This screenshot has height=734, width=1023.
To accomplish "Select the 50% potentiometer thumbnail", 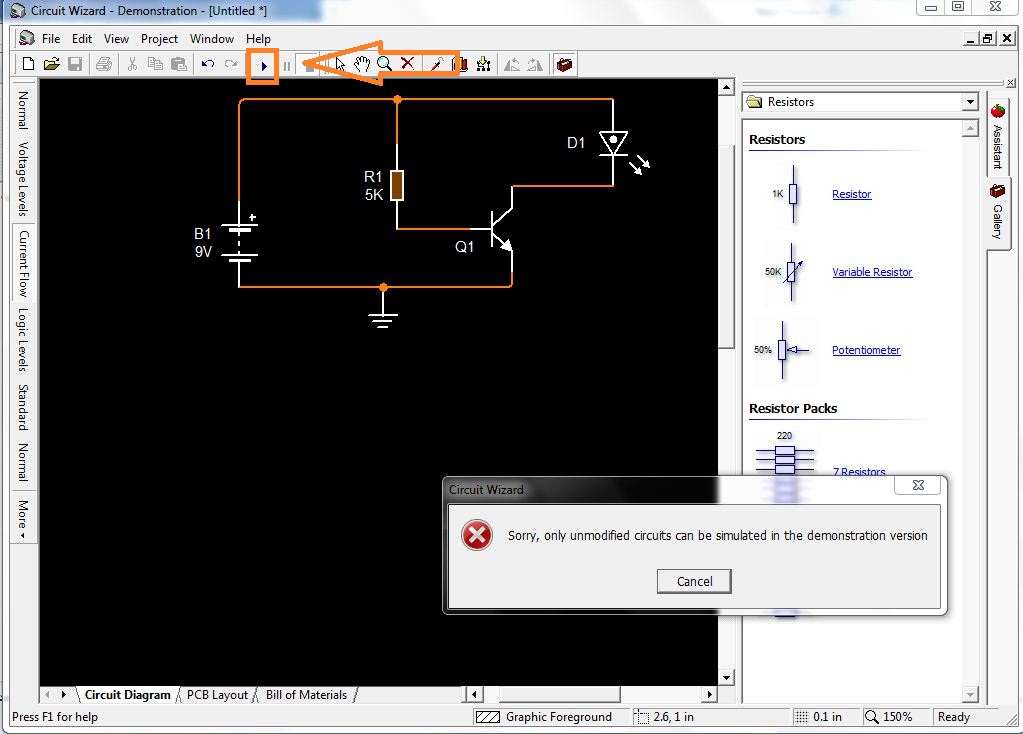I will point(782,350).
